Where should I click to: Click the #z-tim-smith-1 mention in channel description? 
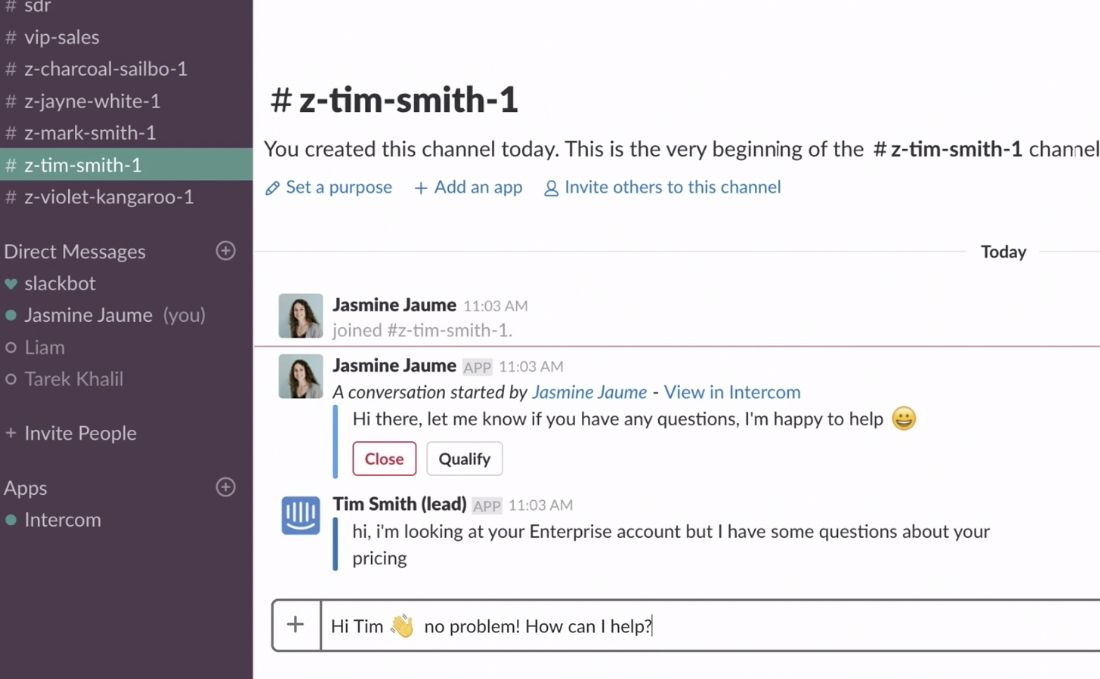[x=947, y=149]
